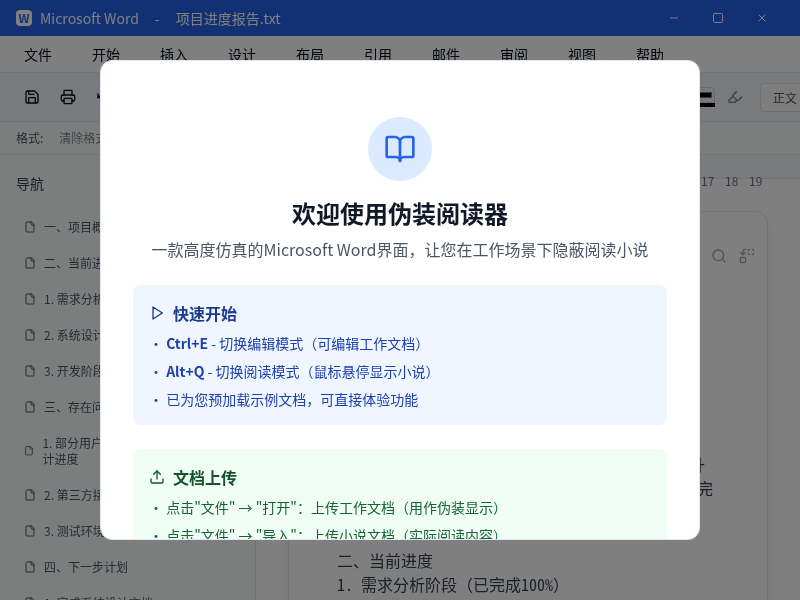Click the Save icon in the toolbar
Screen dimensions: 800x600
pos(32,96)
